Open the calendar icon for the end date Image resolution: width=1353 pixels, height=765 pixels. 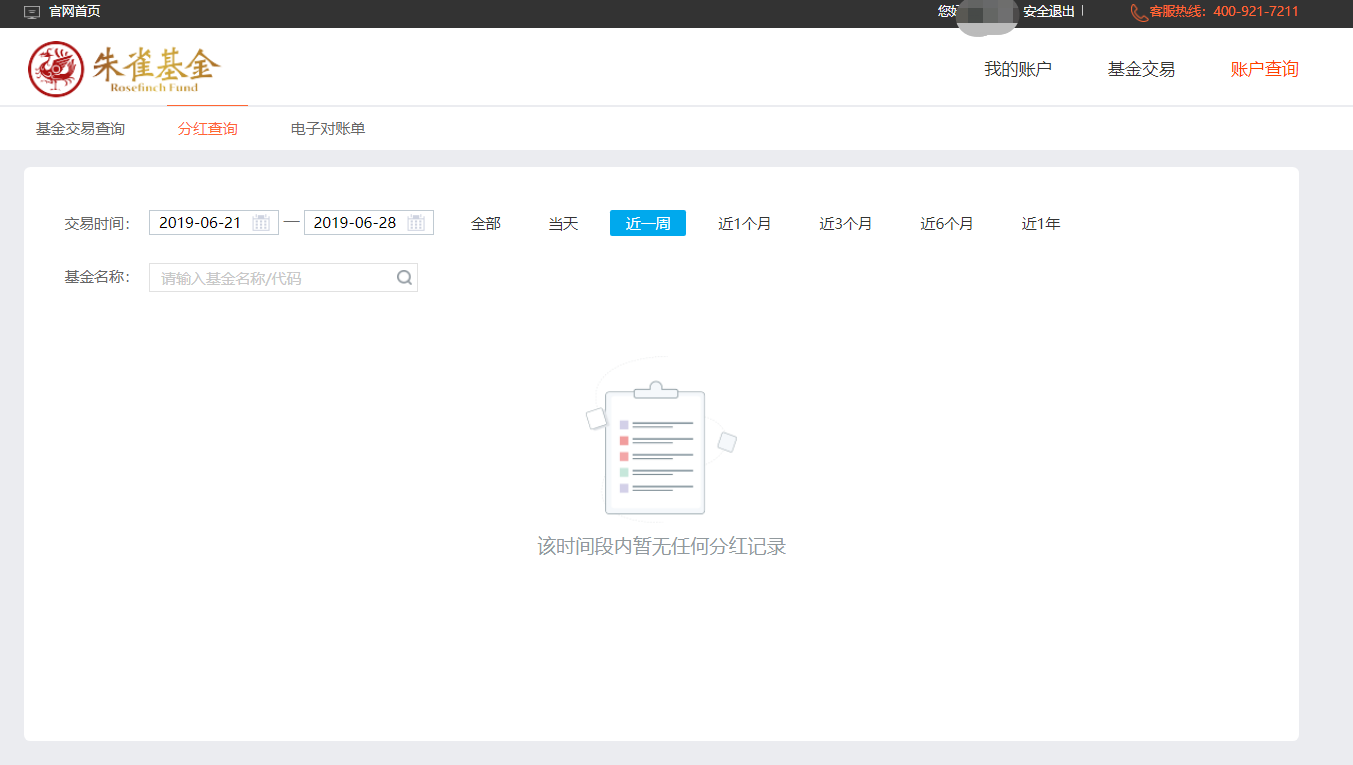416,223
